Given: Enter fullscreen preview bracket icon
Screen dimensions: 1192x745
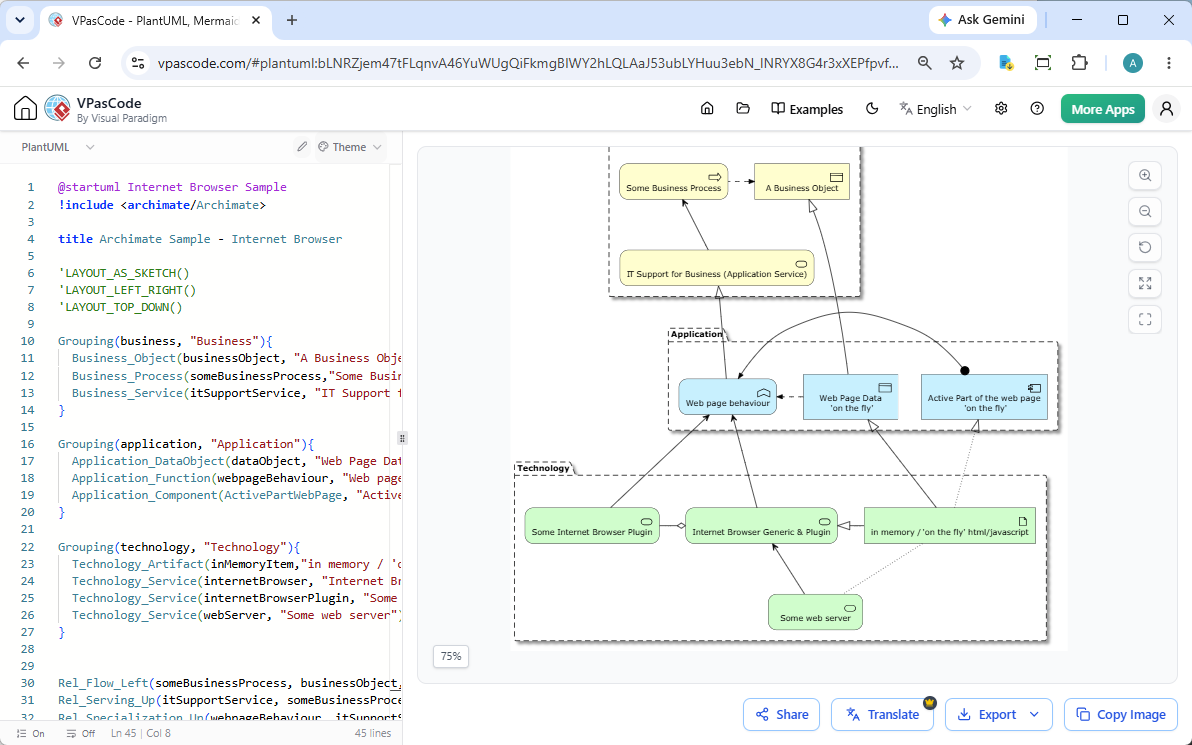Looking at the screenshot, I should click(1145, 319).
